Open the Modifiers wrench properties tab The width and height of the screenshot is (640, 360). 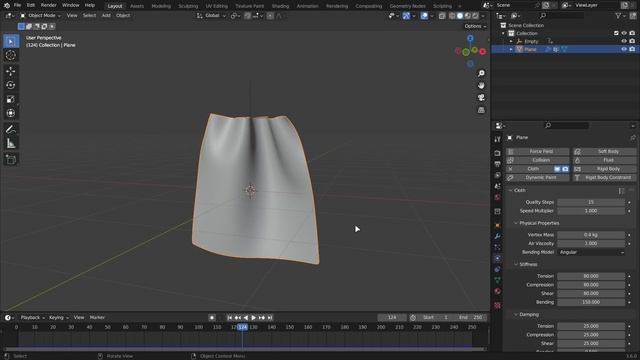(497, 236)
